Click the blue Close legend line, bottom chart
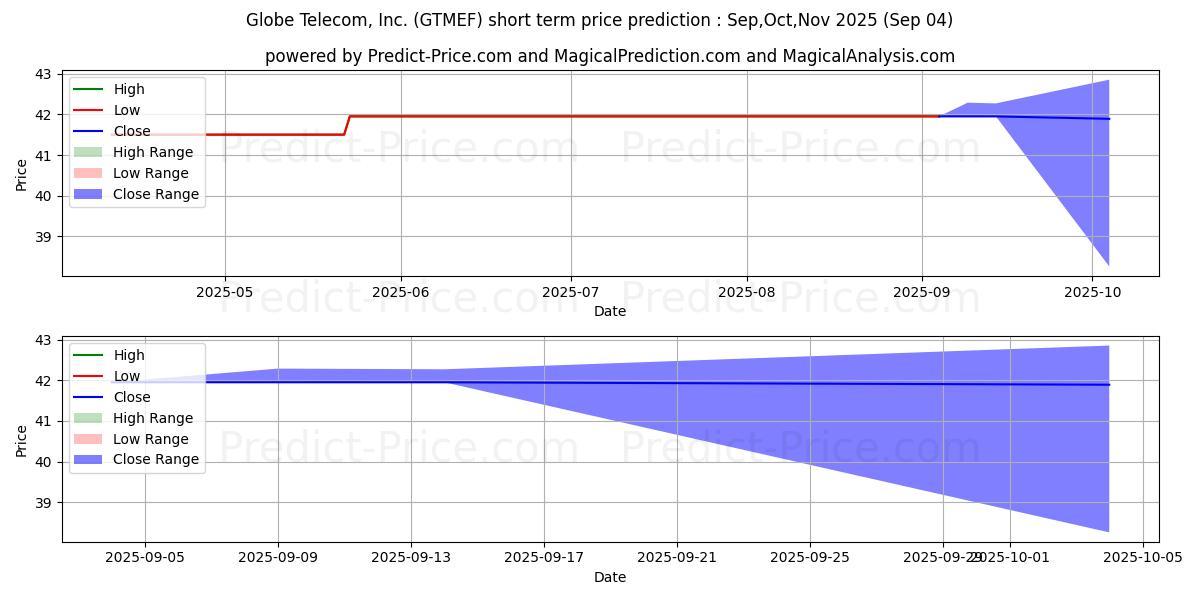This screenshot has width=1200, height=600. click(88, 397)
